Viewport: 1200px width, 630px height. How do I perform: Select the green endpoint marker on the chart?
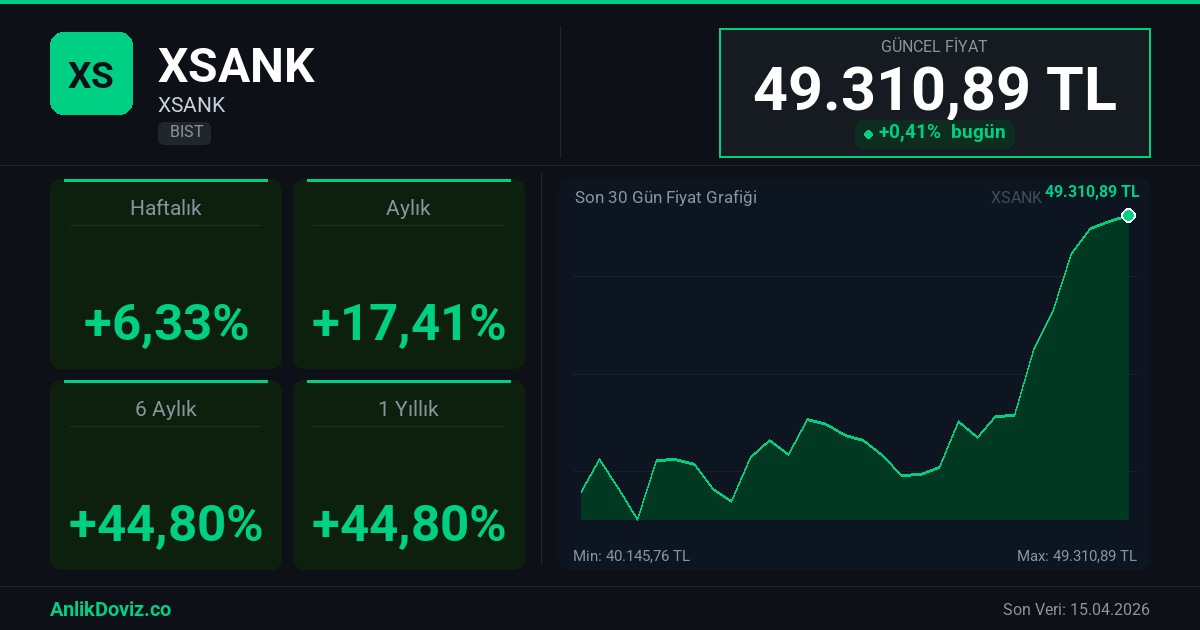1128,216
